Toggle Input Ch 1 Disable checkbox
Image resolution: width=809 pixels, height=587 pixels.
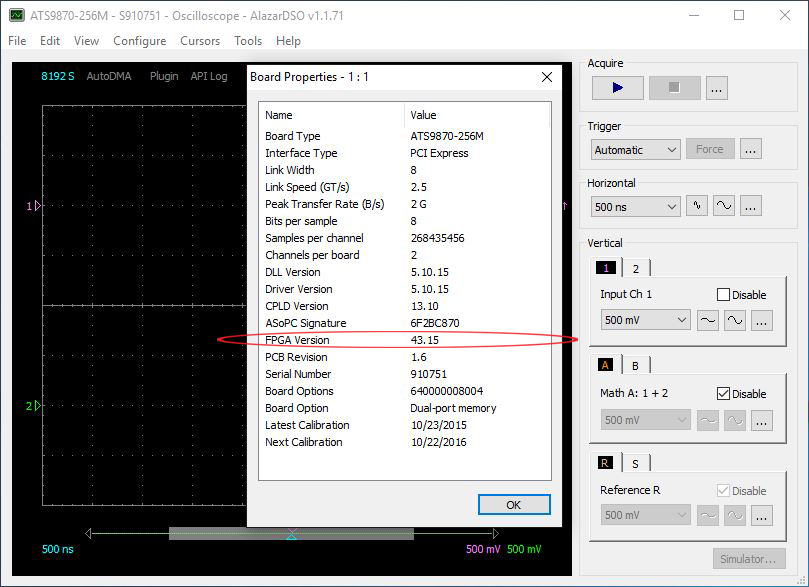(724, 295)
